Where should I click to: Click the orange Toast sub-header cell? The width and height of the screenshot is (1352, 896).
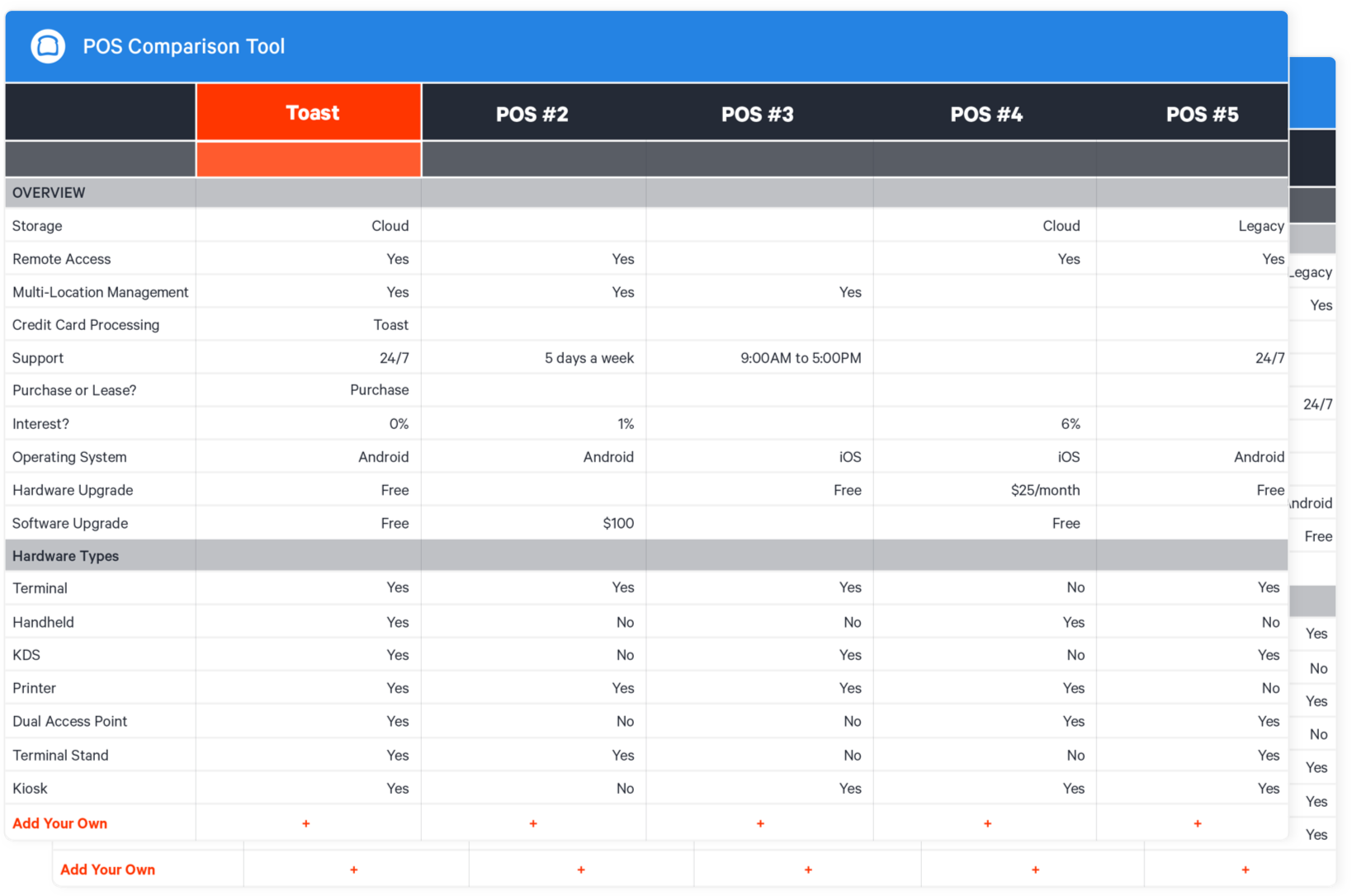coord(309,159)
